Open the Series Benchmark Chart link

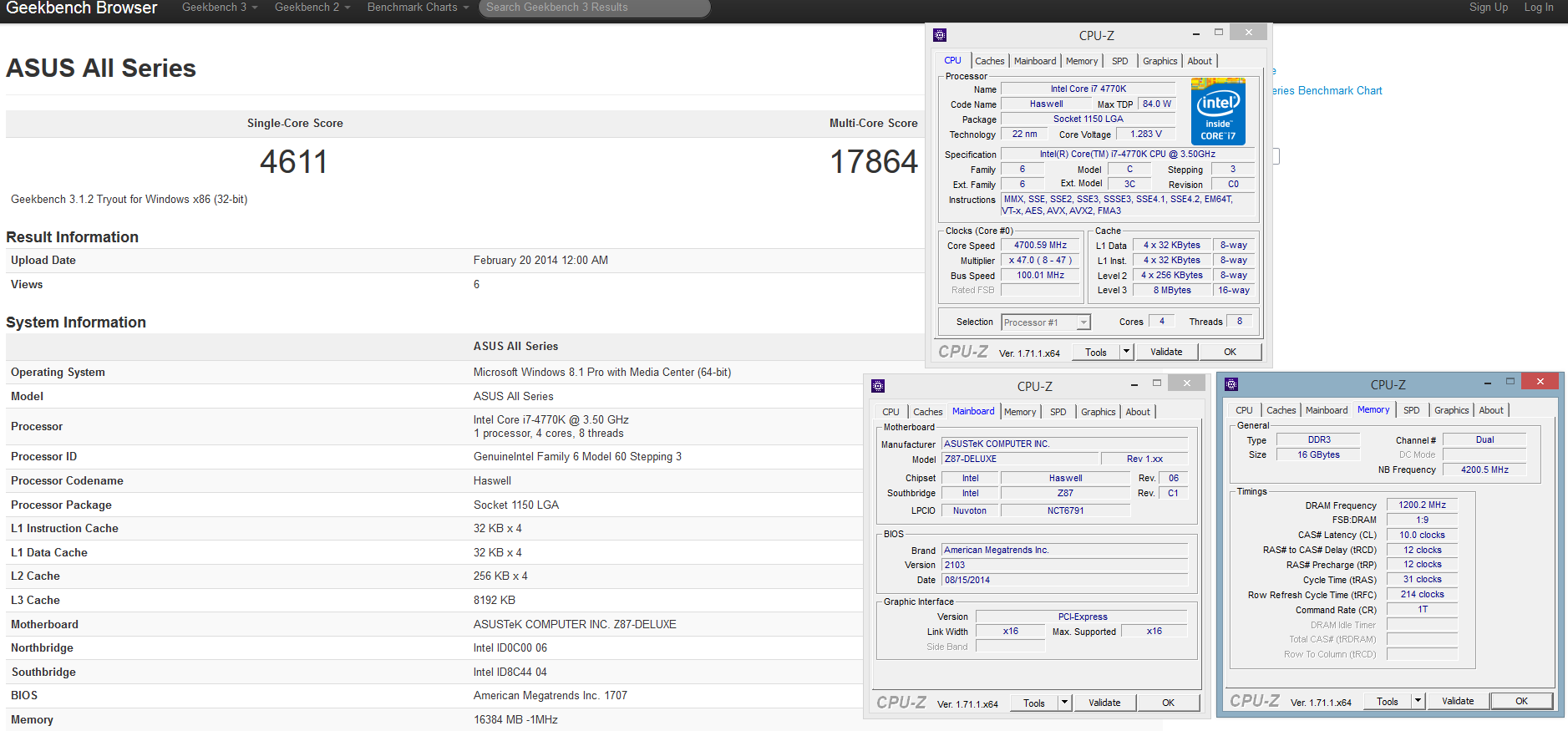coord(1327,91)
